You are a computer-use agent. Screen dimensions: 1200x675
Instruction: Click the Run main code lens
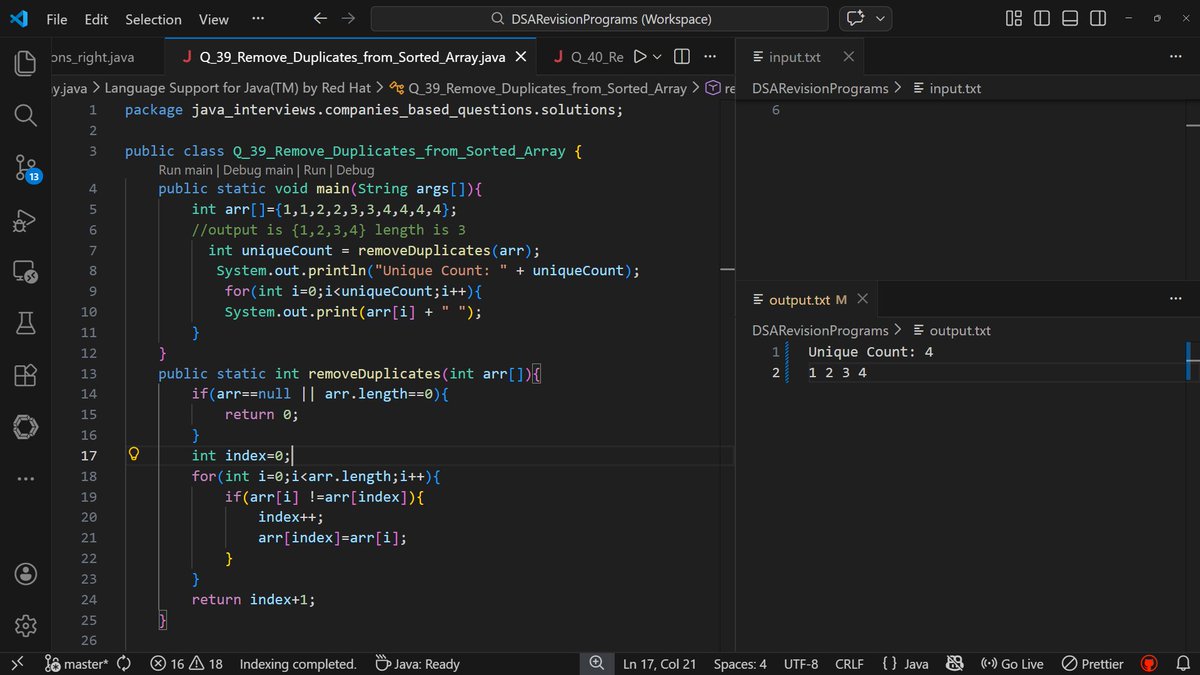186,170
